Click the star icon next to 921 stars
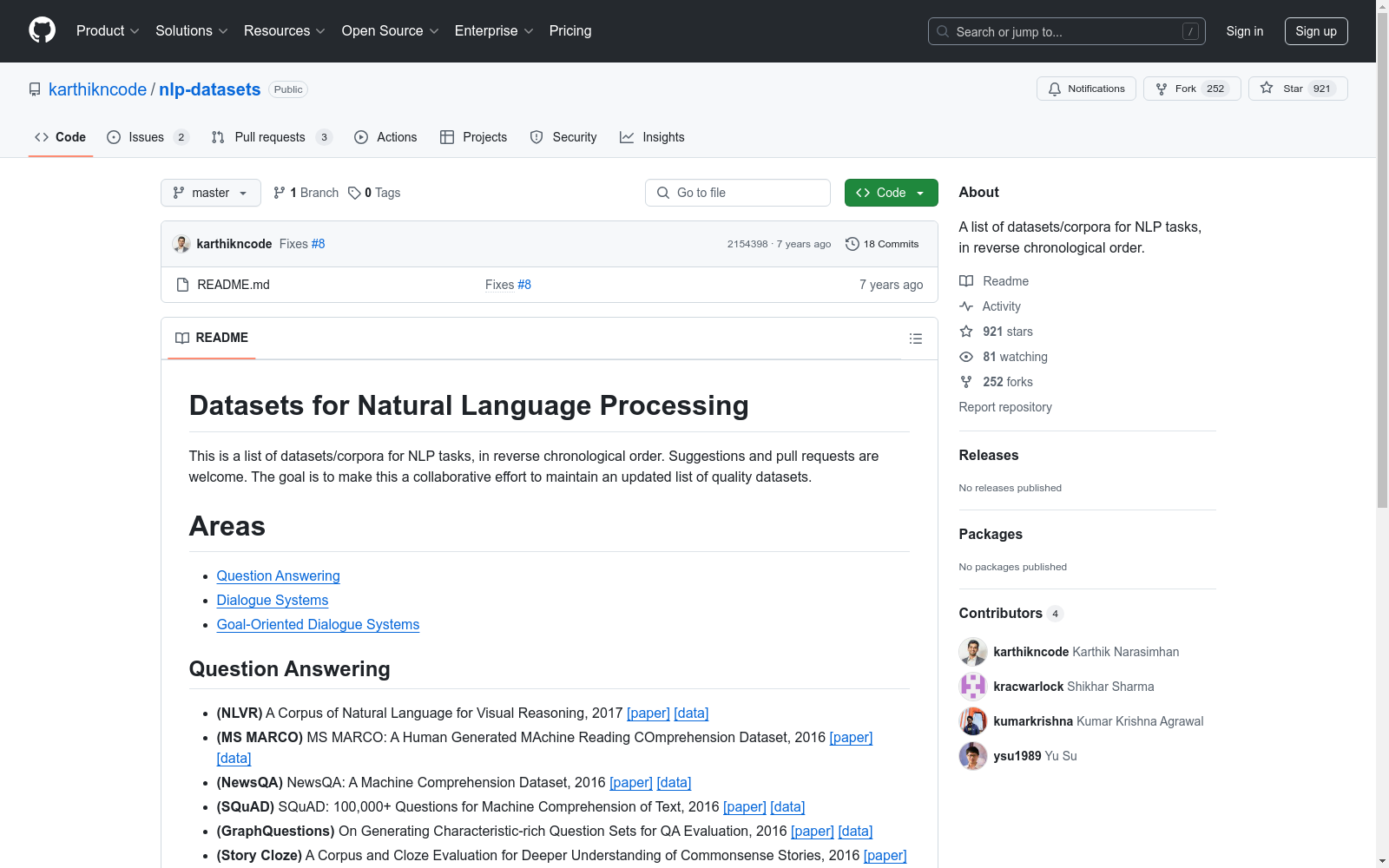 point(966,332)
